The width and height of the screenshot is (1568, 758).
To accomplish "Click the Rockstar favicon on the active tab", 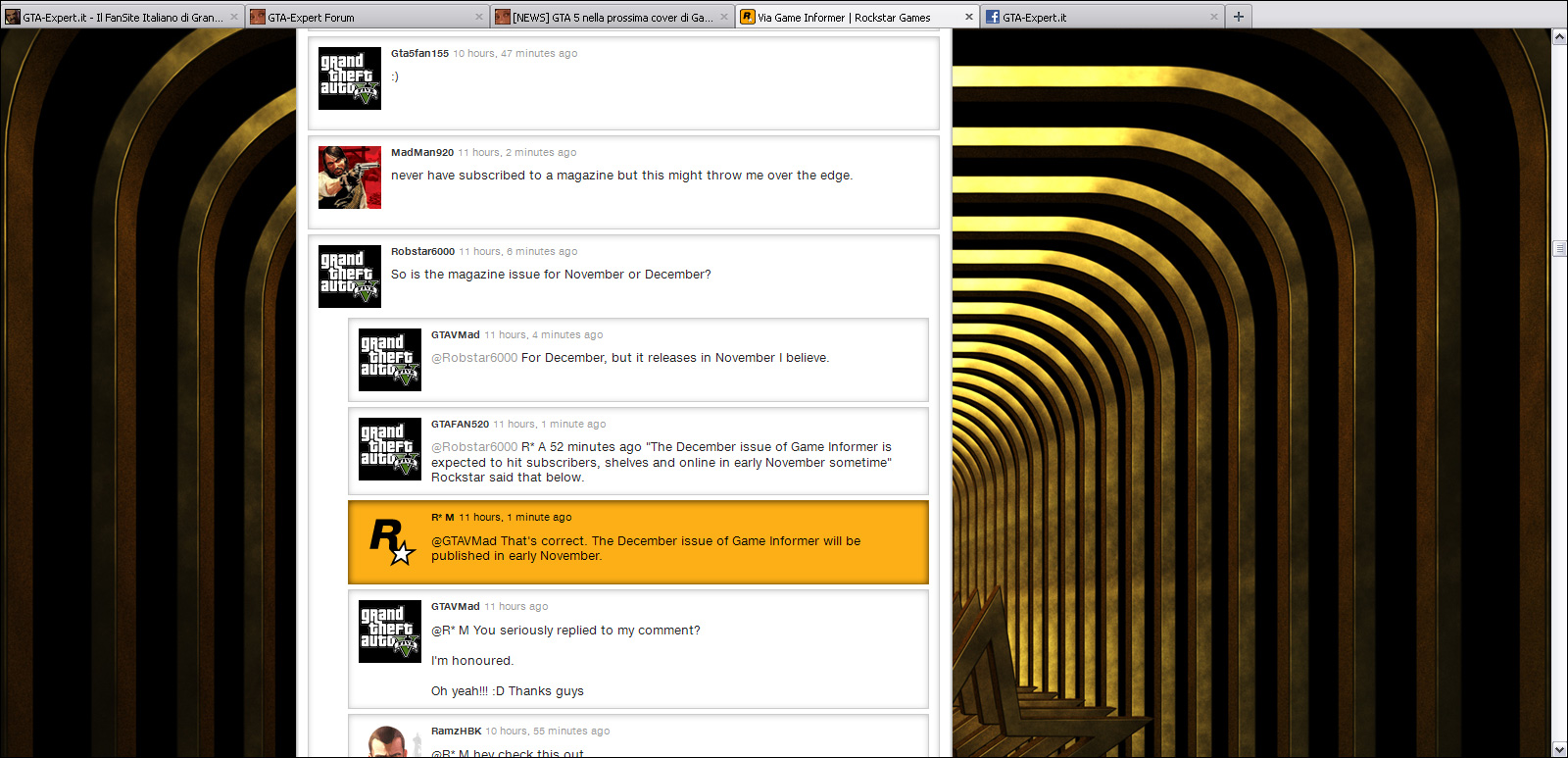I will click(747, 17).
